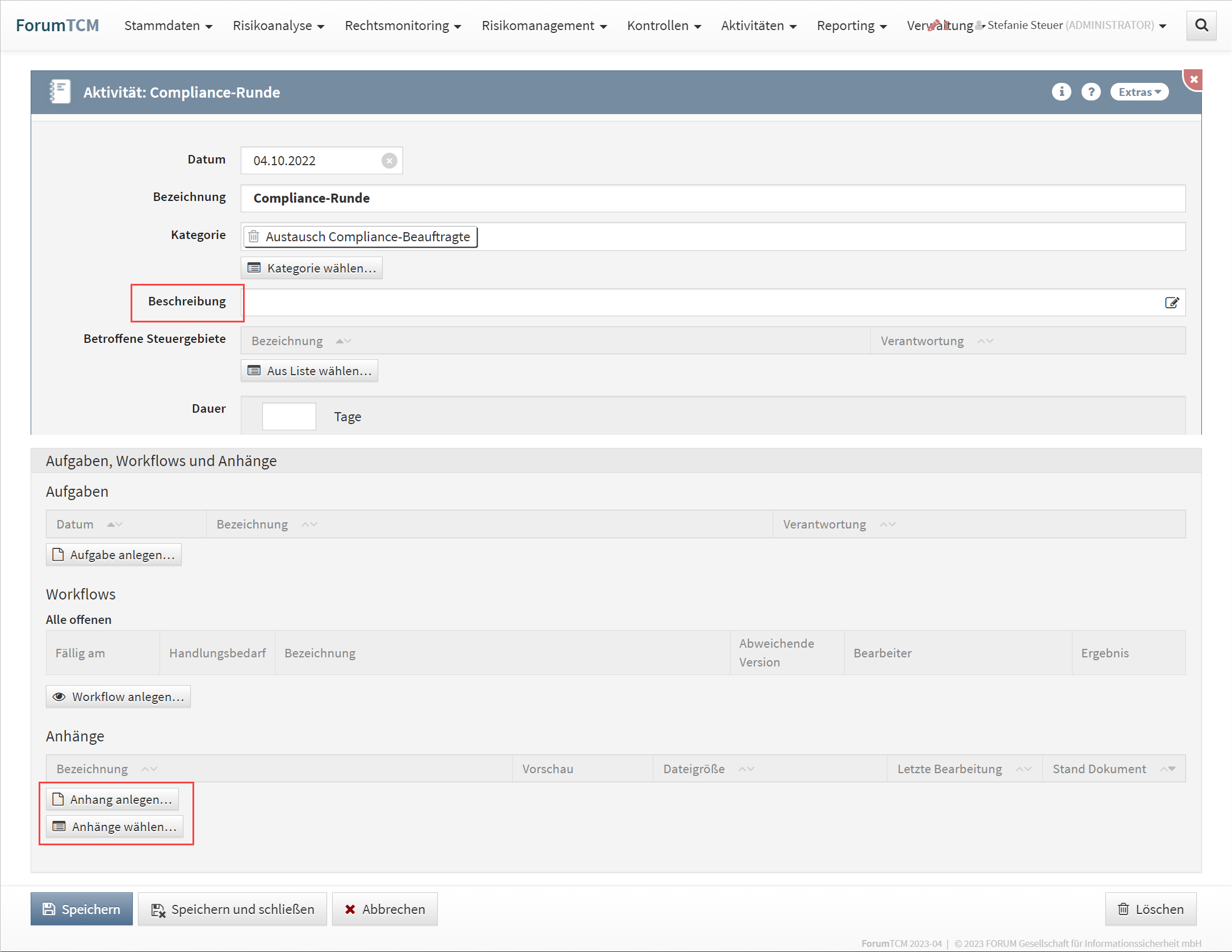Open description editor pencil icon
The image size is (1232, 952).
pyautogui.click(x=1171, y=303)
